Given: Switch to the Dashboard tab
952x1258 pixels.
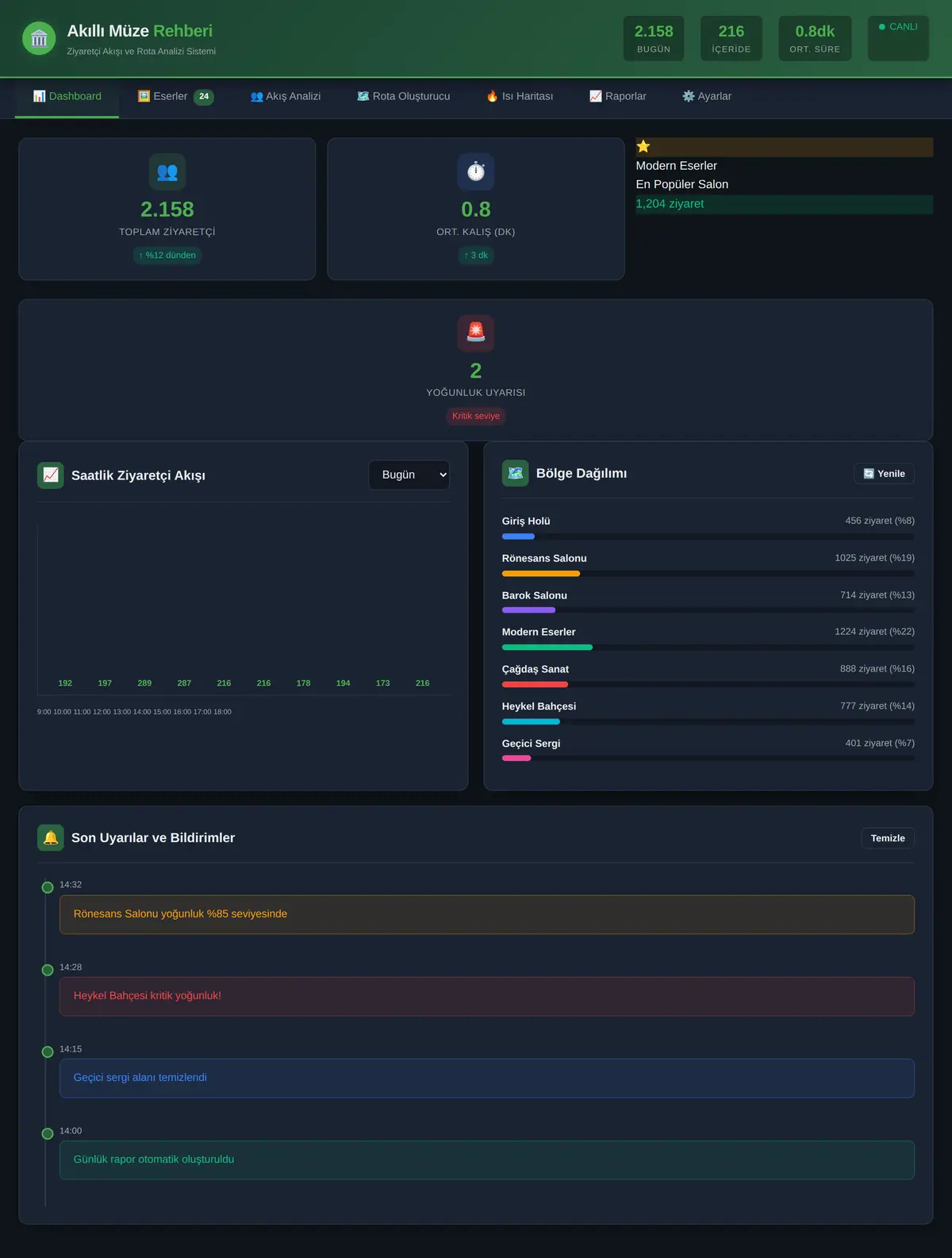Looking at the screenshot, I should coord(67,97).
